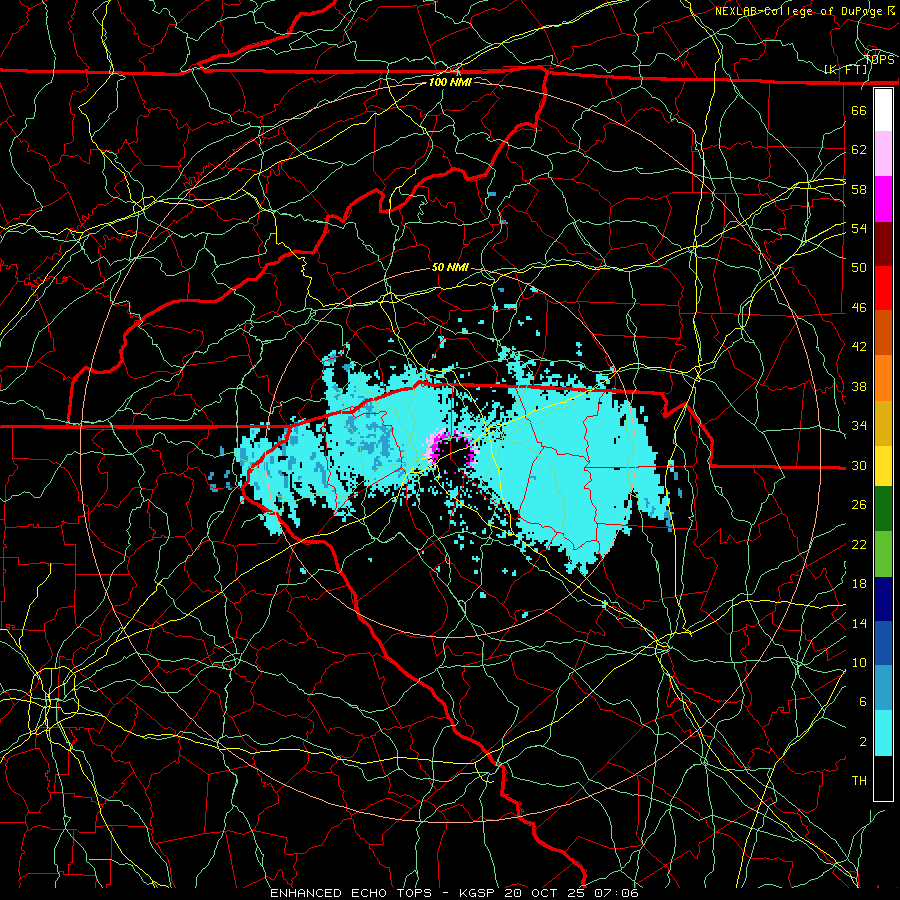Click the 34 value on the scale

[x=859, y=426]
